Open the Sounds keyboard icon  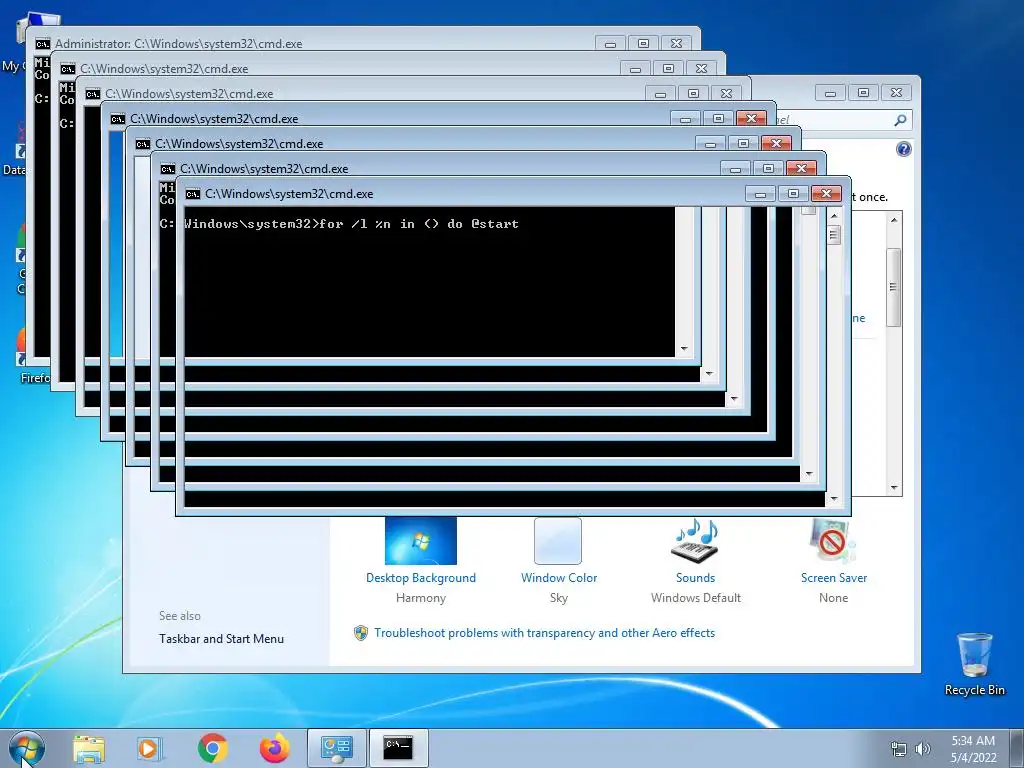point(696,541)
